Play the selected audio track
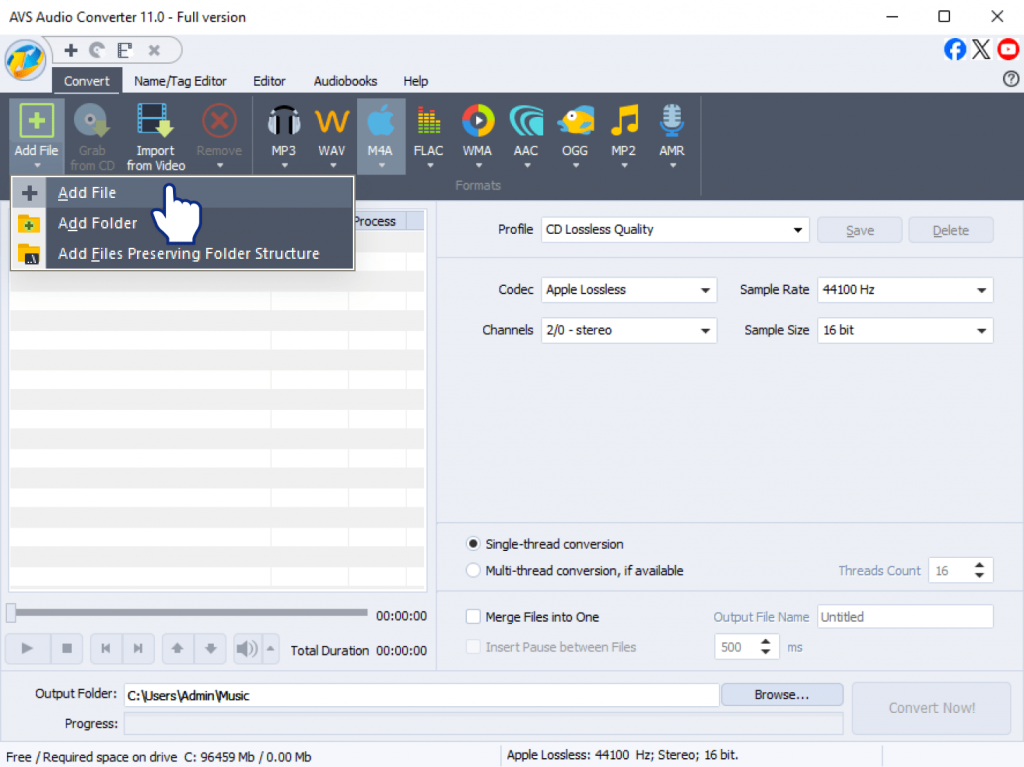 coord(27,649)
